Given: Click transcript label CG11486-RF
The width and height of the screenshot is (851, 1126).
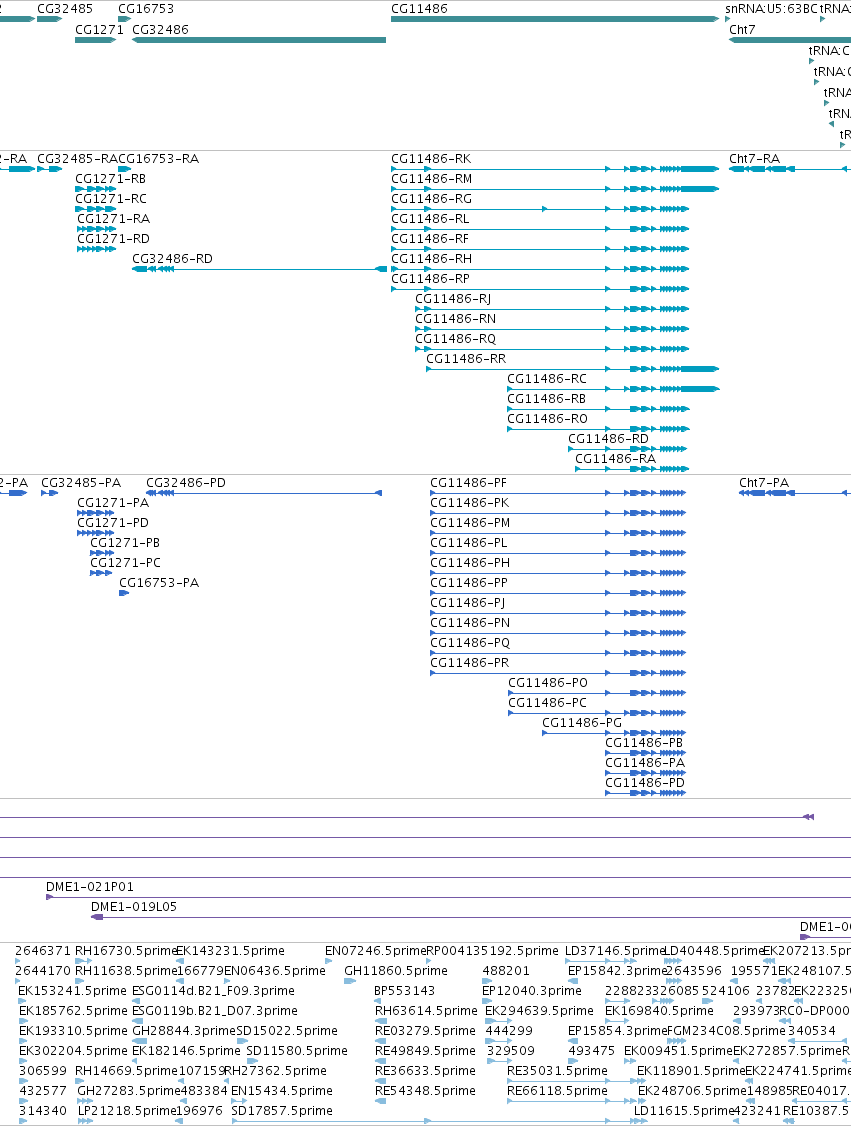Looking at the screenshot, I should tap(430, 239).
